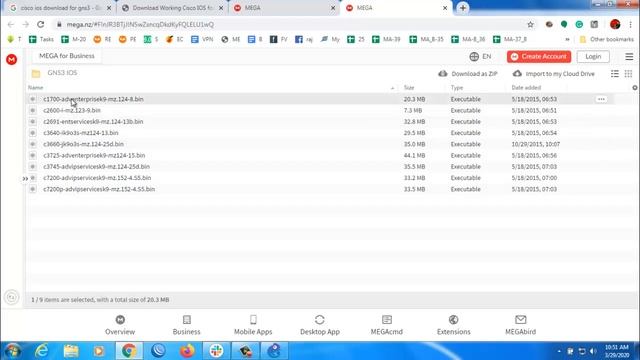Sort files by the Size column
The height and width of the screenshot is (360, 640).
coord(409,88)
